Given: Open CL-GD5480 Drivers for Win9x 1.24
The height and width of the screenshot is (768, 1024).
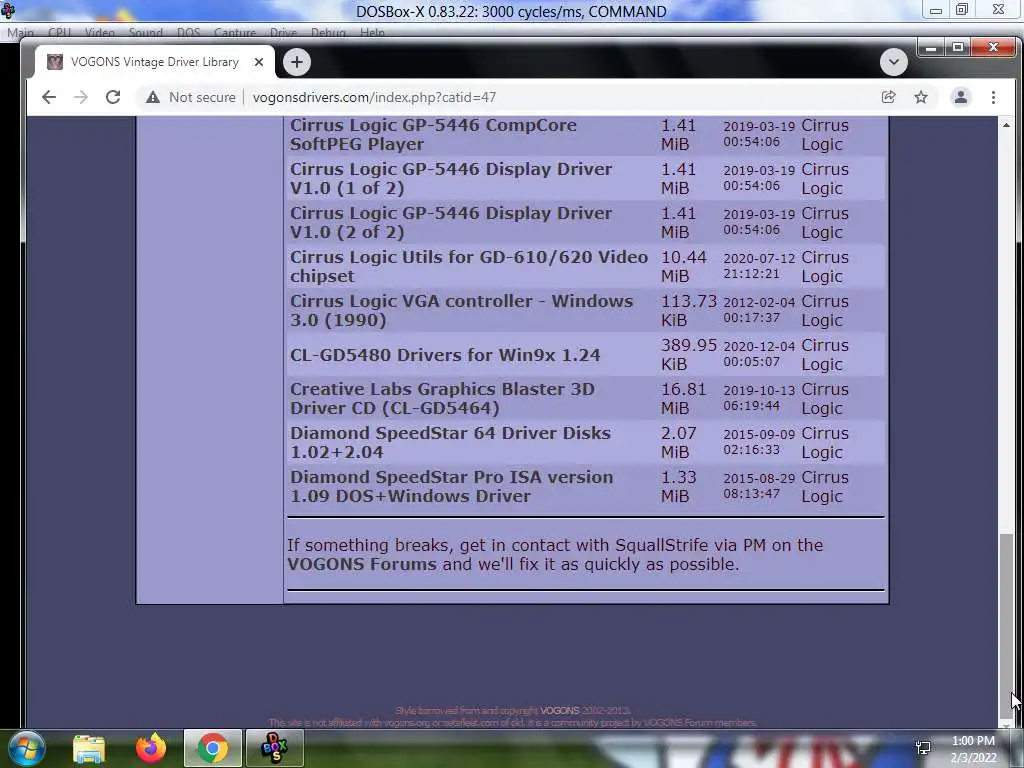Looking at the screenshot, I should click(445, 355).
